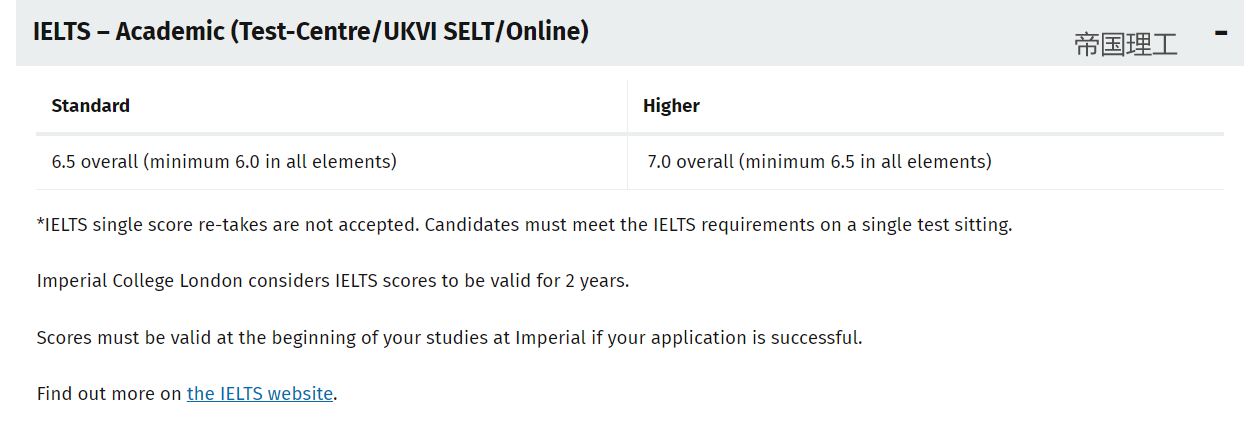Select the 7.0 overall requirement cell
1252x421 pixels.
[819, 162]
